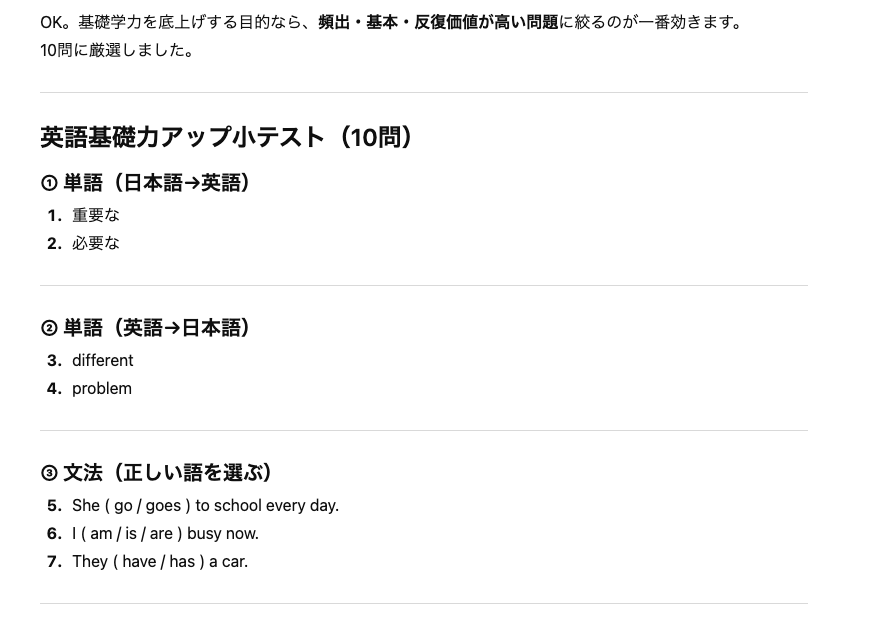
Task: Click the heading 英語基礎力アップ小テスト（10問）
Action: [x=227, y=137]
